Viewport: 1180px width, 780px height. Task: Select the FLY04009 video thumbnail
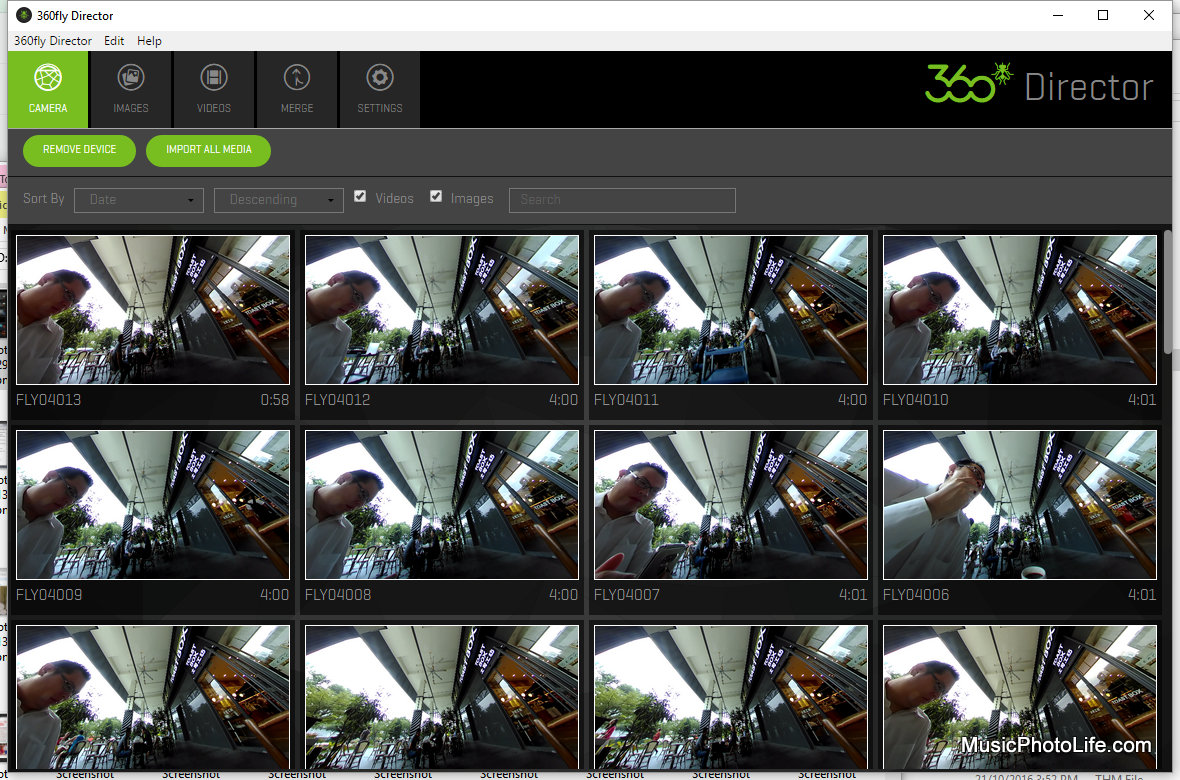(x=153, y=504)
